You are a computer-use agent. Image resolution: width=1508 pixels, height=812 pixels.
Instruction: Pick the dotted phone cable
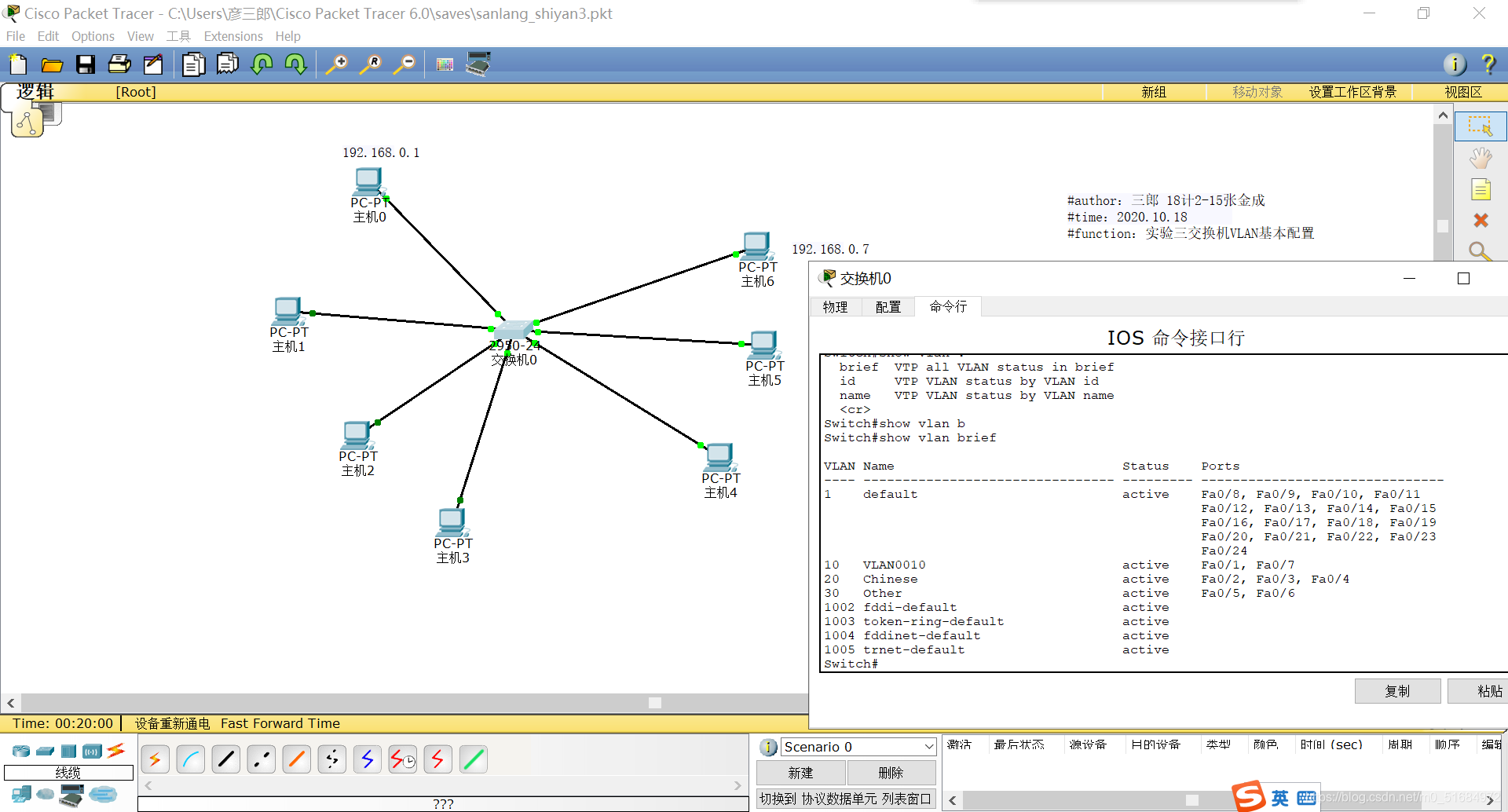coord(332,759)
